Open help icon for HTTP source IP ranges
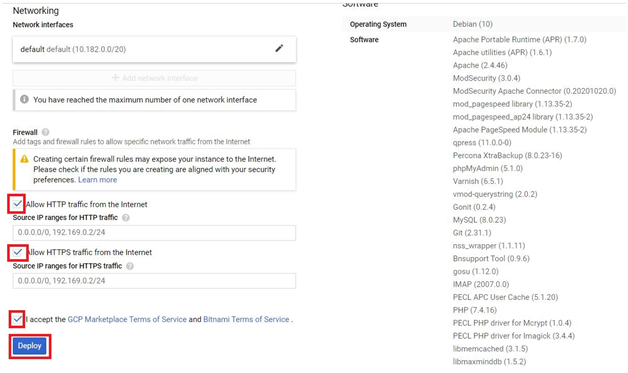 [x=126, y=218]
